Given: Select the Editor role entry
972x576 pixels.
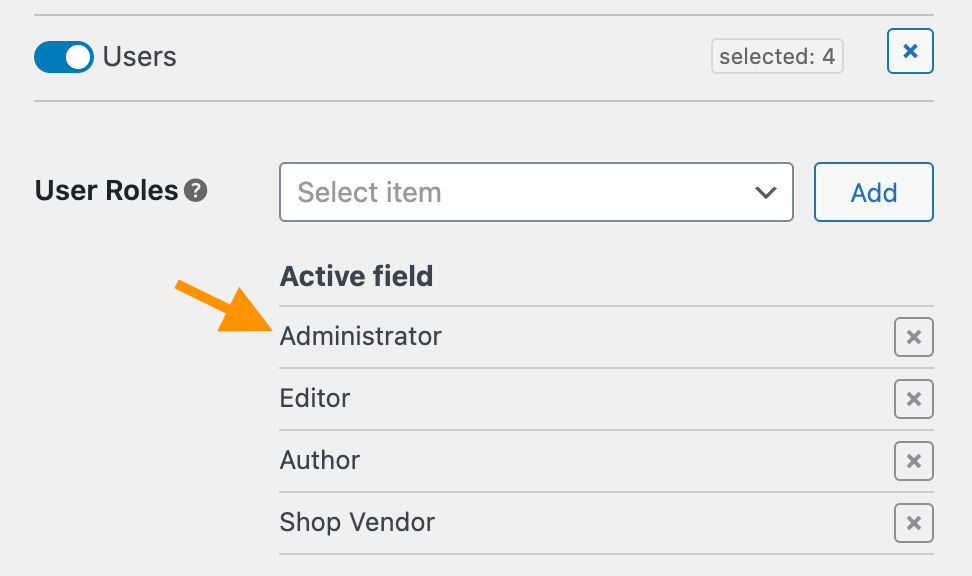Looking at the screenshot, I should click(315, 398).
